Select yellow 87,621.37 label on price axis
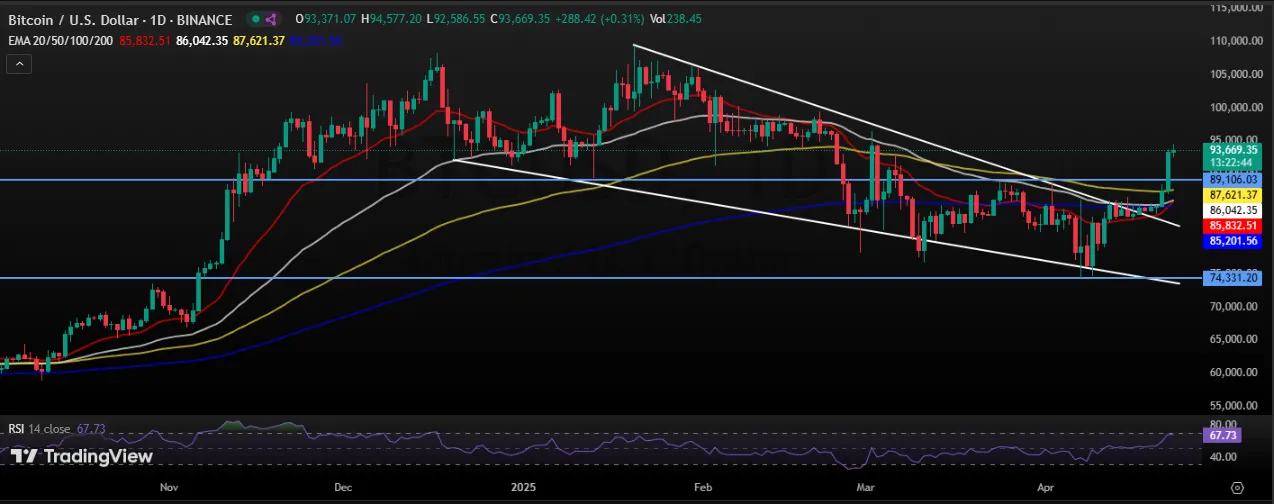Viewport: 1274px width, 504px height. tap(1235, 196)
